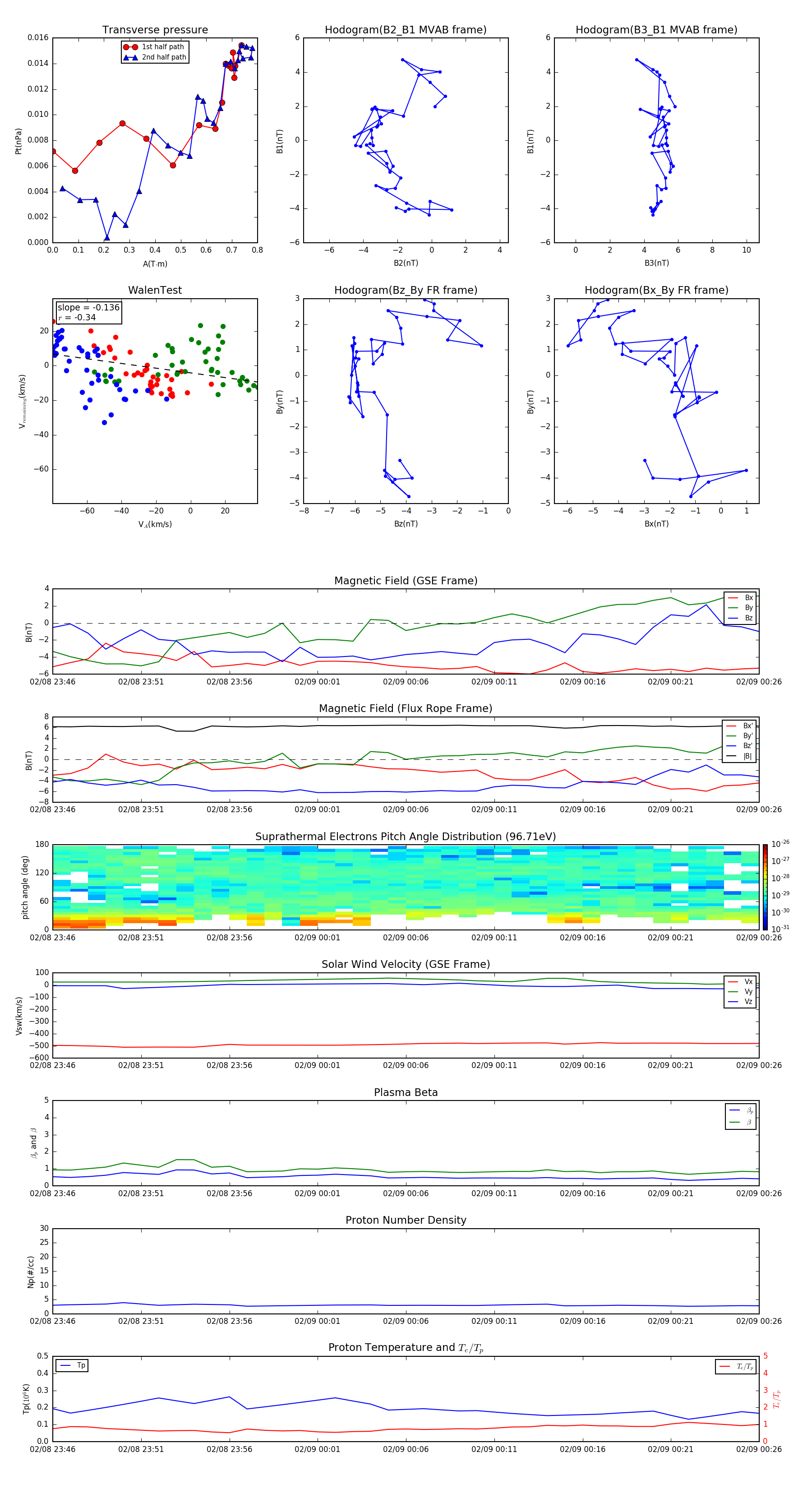Viewport: 812px width, 1489px height.
Task: Click the 'B3(nT)' x-axis label
Action: pyautogui.click(x=656, y=263)
